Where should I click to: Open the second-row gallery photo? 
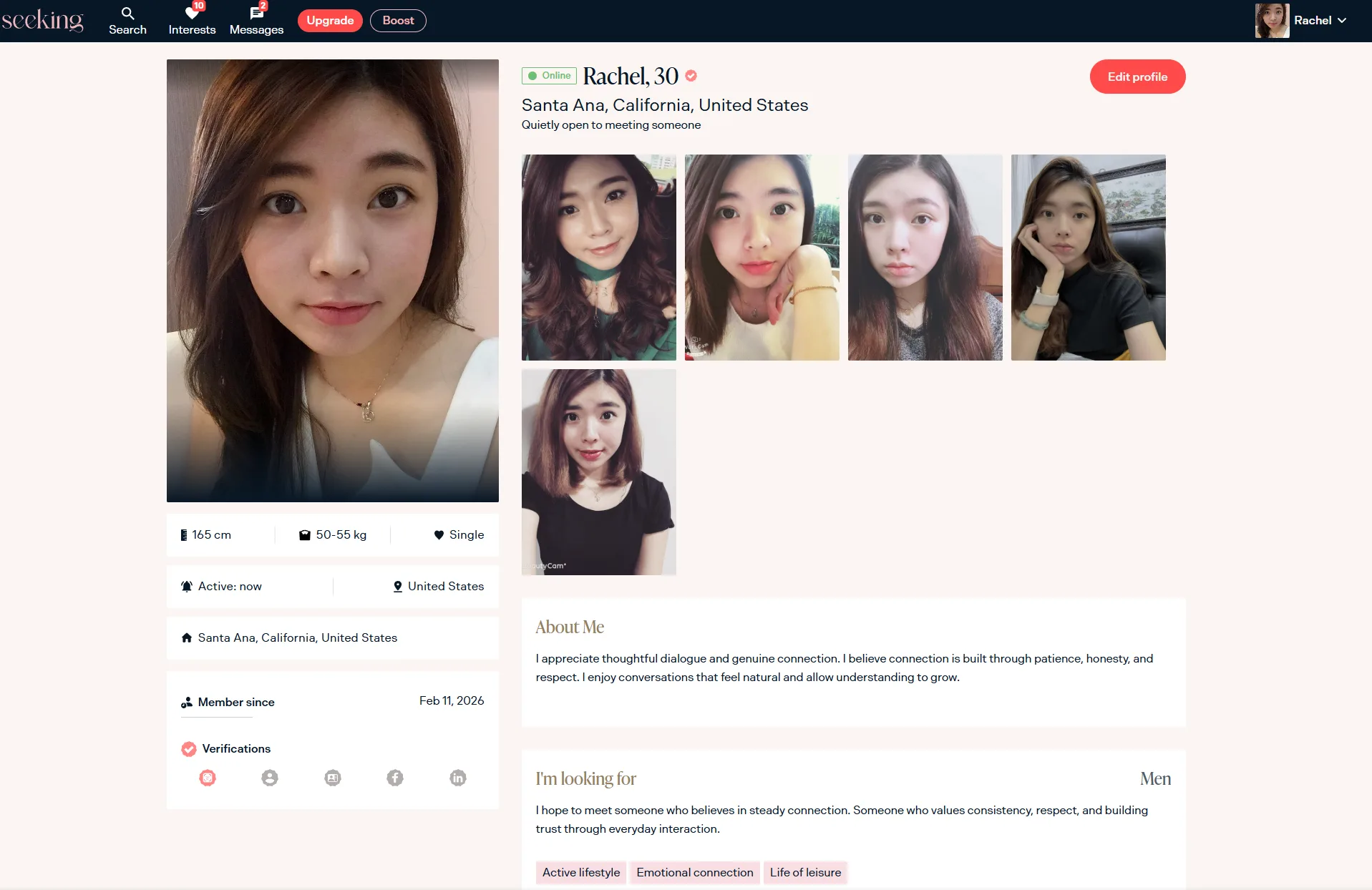[599, 472]
